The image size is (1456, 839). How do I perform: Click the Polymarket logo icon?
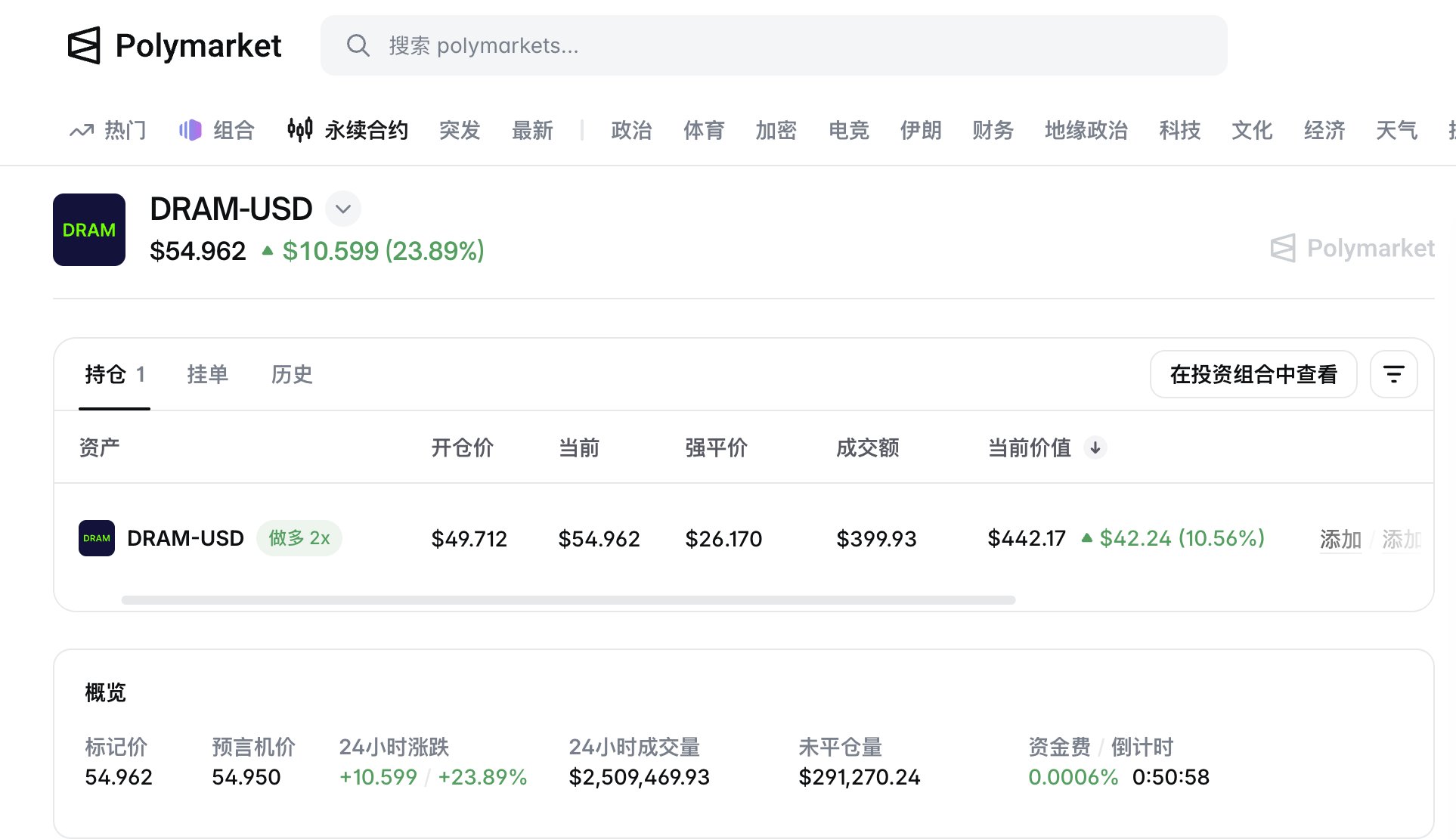pos(84,45)
